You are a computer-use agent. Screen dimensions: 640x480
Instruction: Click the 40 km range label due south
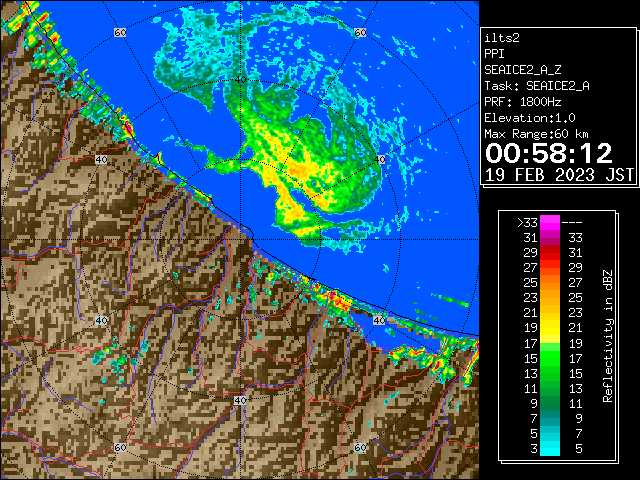point(240,400)
